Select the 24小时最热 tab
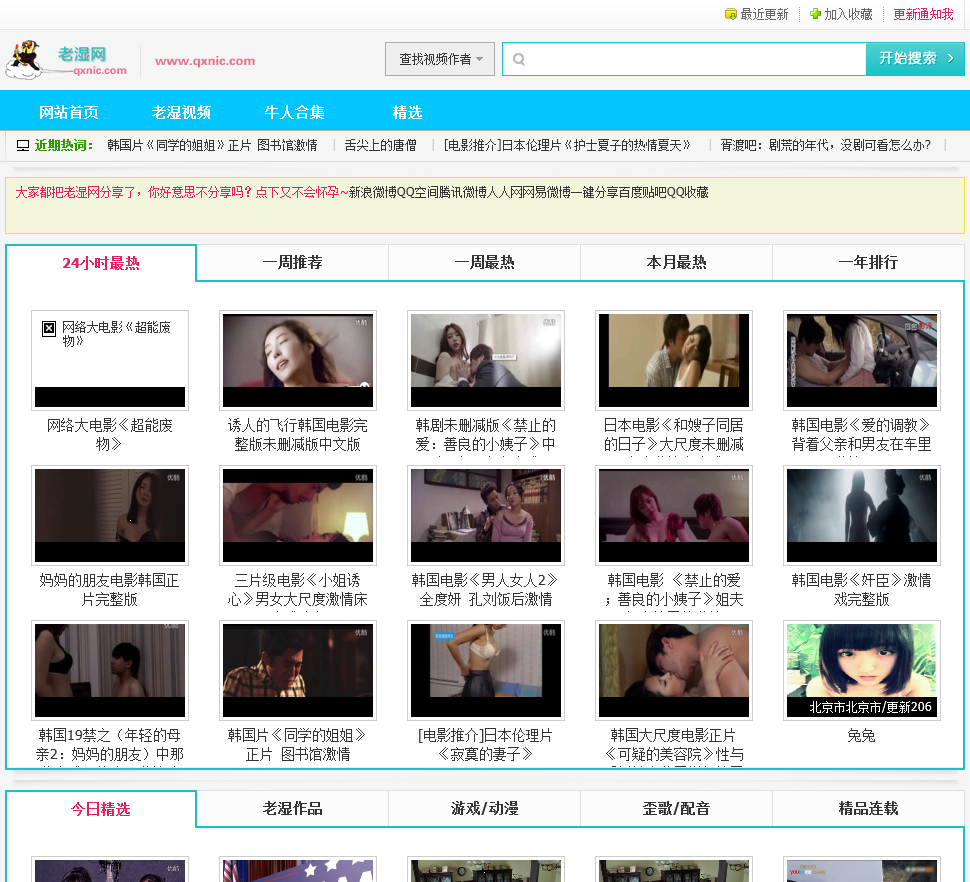Viewport: 970px width, 882px height. (101, 263)
